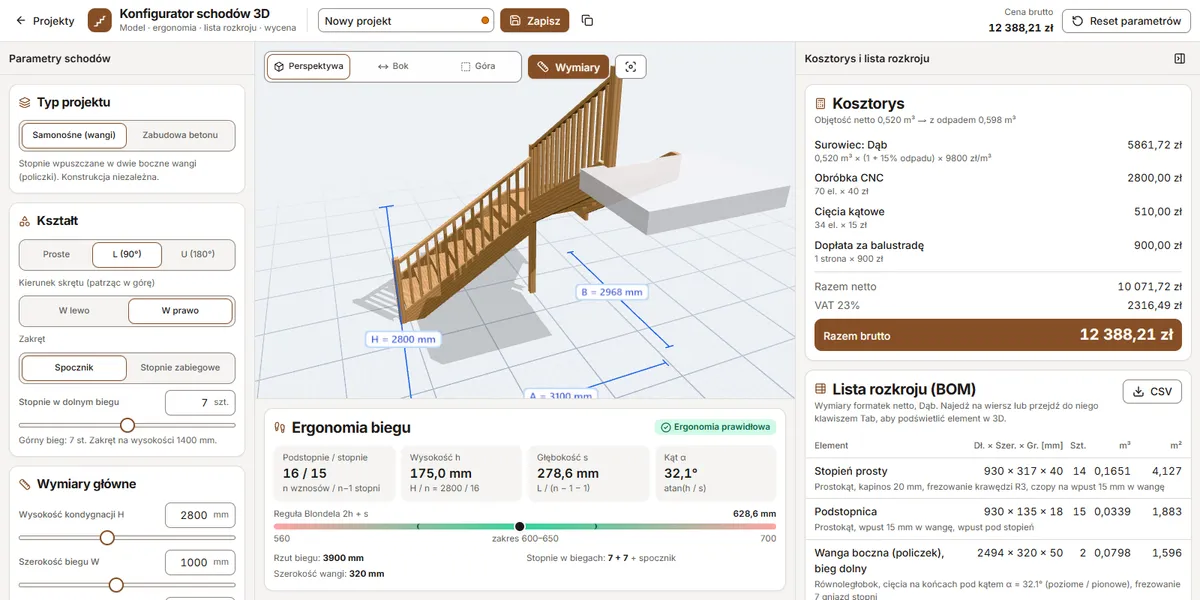Select Zabudowa betonu project type

pyautogui.click(x=180, y=135)
